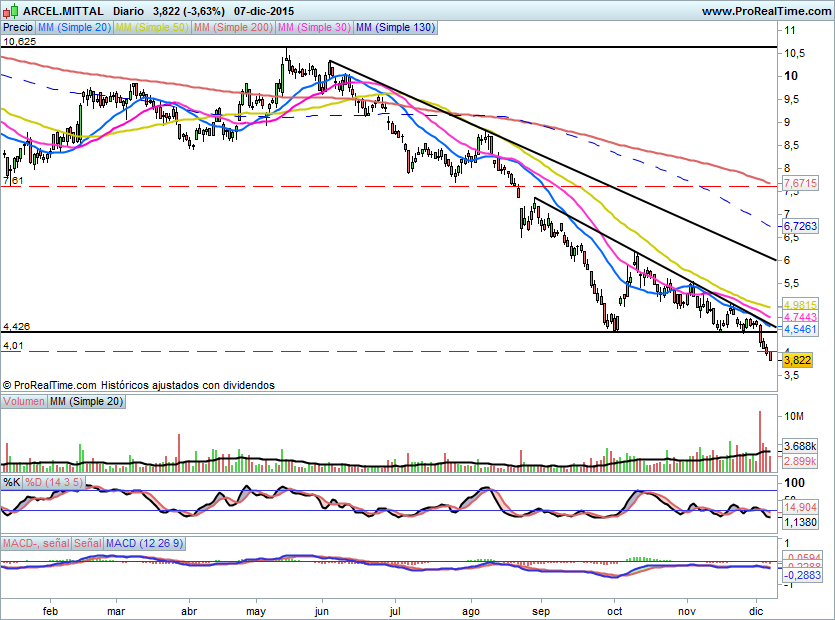Click the 4,01 dashed level label
This screenshot has height=620, width=835.
pyautogui.click(x=13, y=346)
